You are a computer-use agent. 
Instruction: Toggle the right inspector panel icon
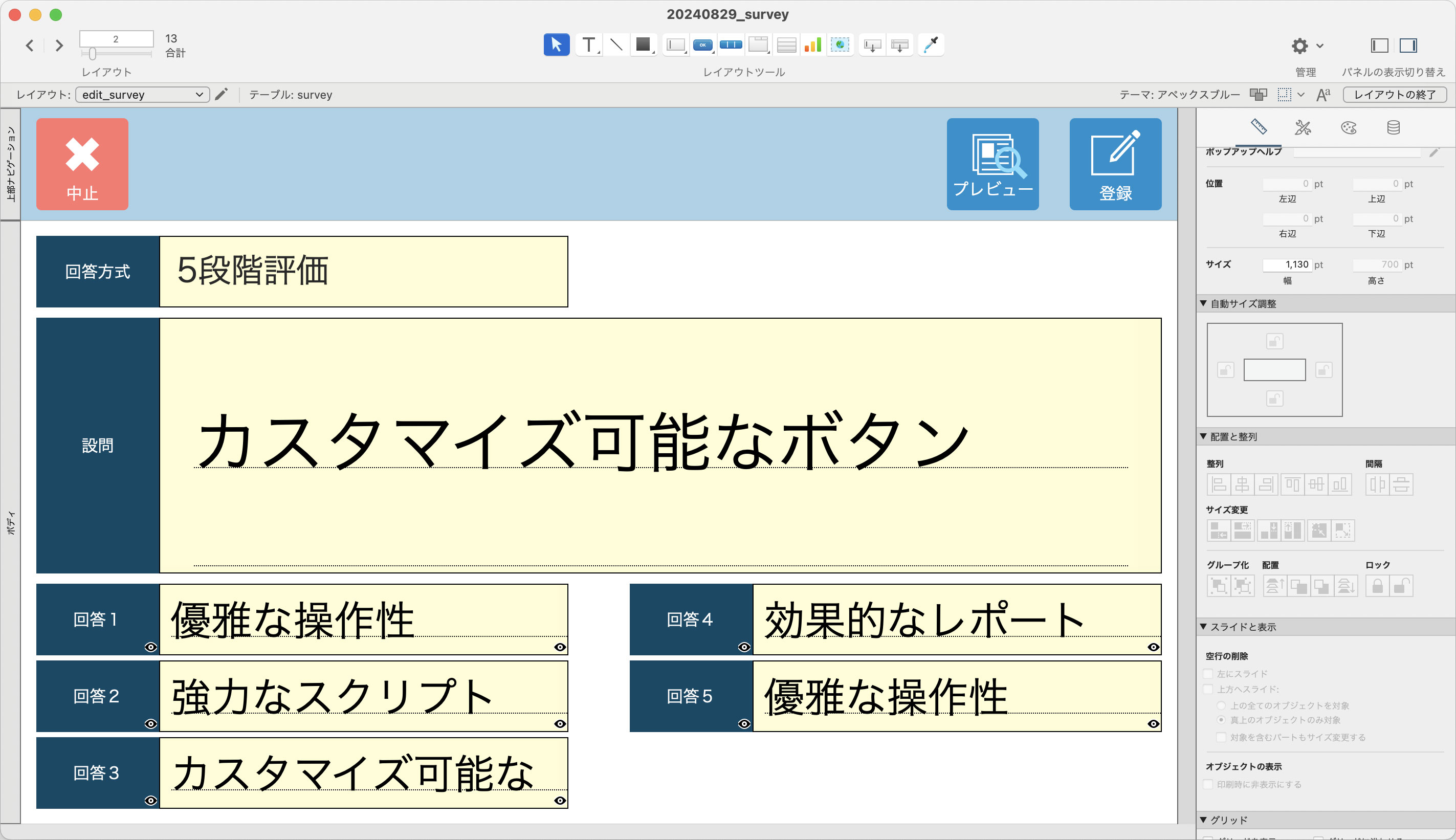pos(1408,45)
